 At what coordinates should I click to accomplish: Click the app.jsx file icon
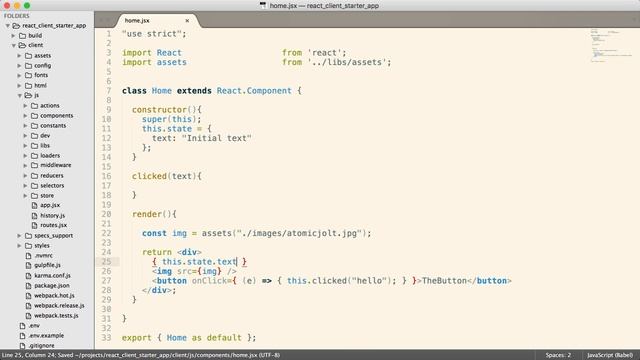tap(34, 205)
